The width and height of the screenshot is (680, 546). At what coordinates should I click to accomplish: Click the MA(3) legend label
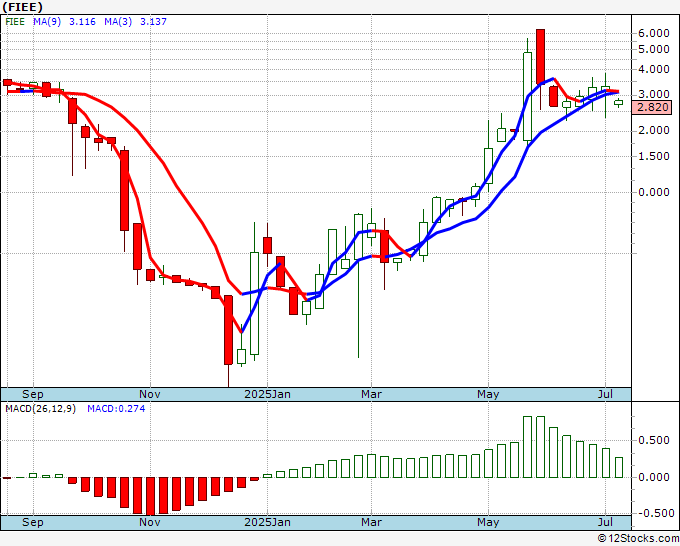(x=118, y=22)
